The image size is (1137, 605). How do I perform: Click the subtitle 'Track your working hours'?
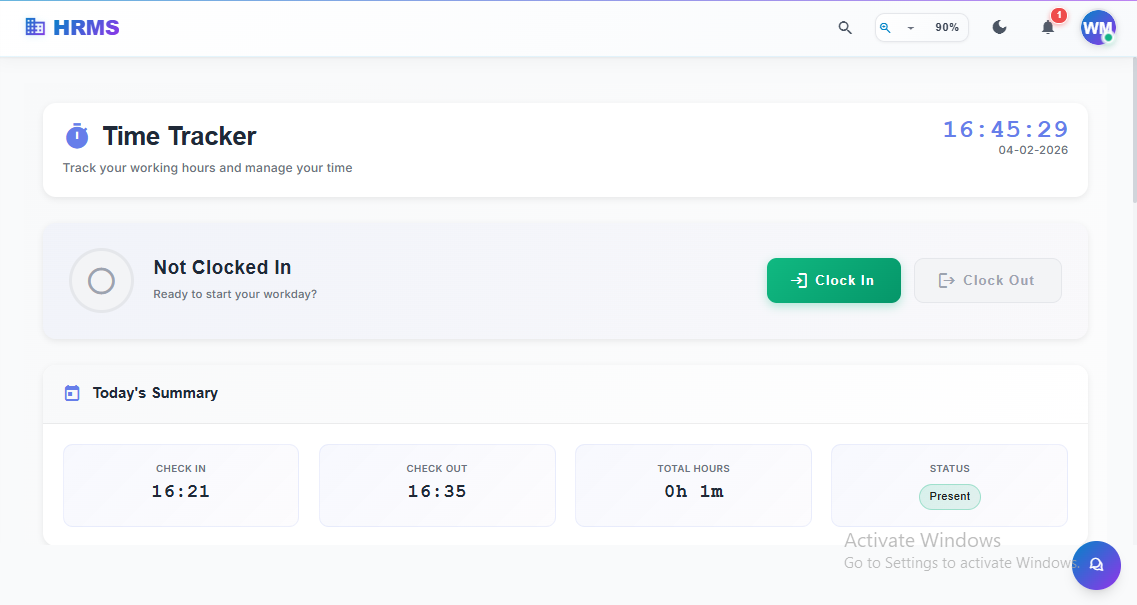(207, 168)
